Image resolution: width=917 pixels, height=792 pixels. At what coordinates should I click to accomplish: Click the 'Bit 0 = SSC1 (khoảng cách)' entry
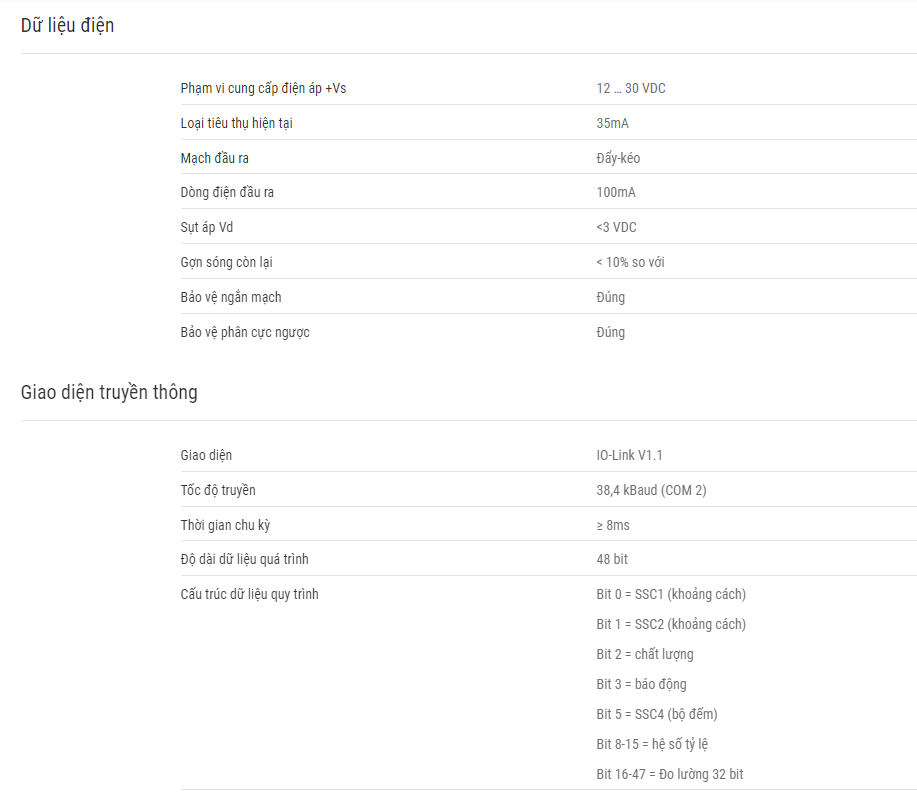click(671, 594)
